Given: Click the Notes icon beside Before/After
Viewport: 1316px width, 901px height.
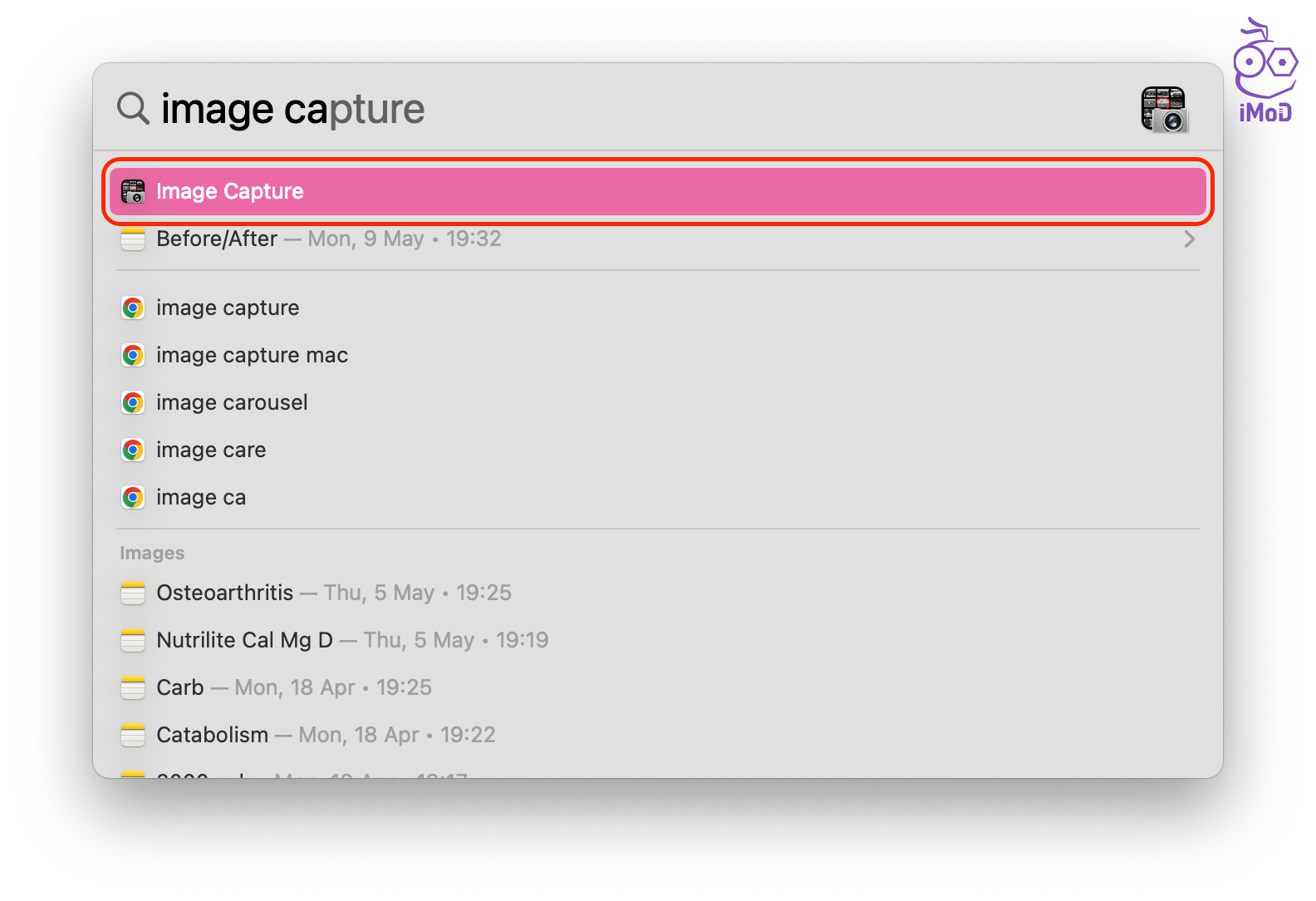Looking at the screenshot, I should pos(133,239).
